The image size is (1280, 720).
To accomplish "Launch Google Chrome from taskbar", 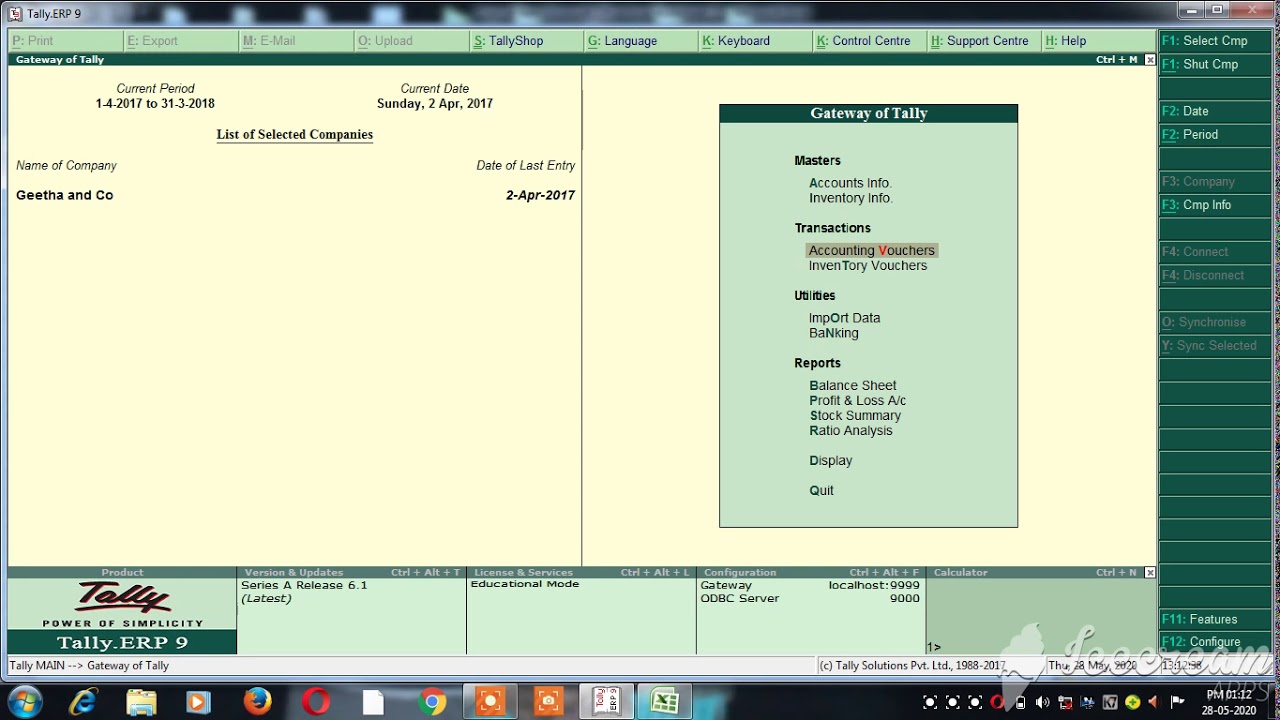I will pos(432,702).
